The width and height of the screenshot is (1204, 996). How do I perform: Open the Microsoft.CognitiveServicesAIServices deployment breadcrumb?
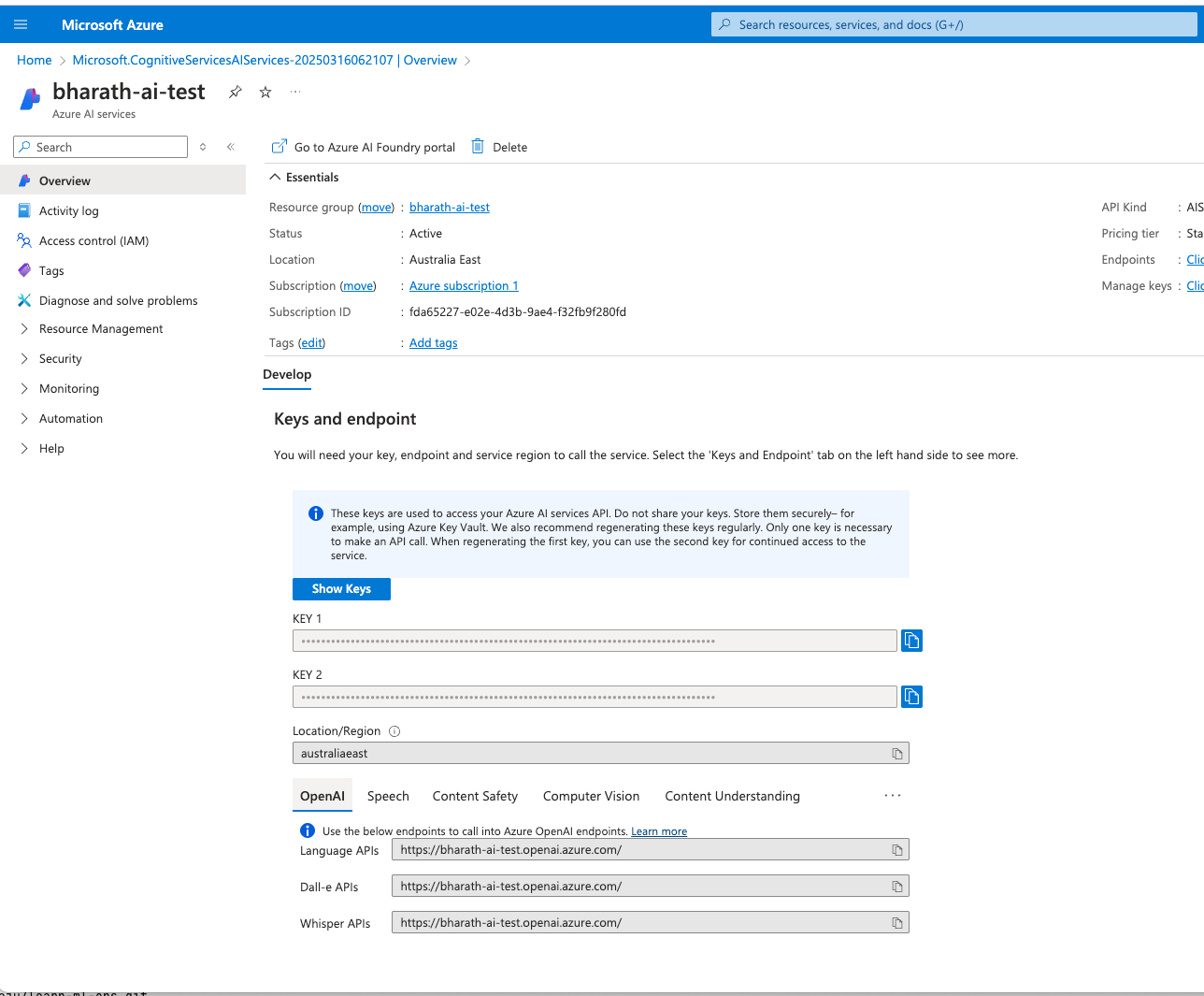(x=265, y=60)
